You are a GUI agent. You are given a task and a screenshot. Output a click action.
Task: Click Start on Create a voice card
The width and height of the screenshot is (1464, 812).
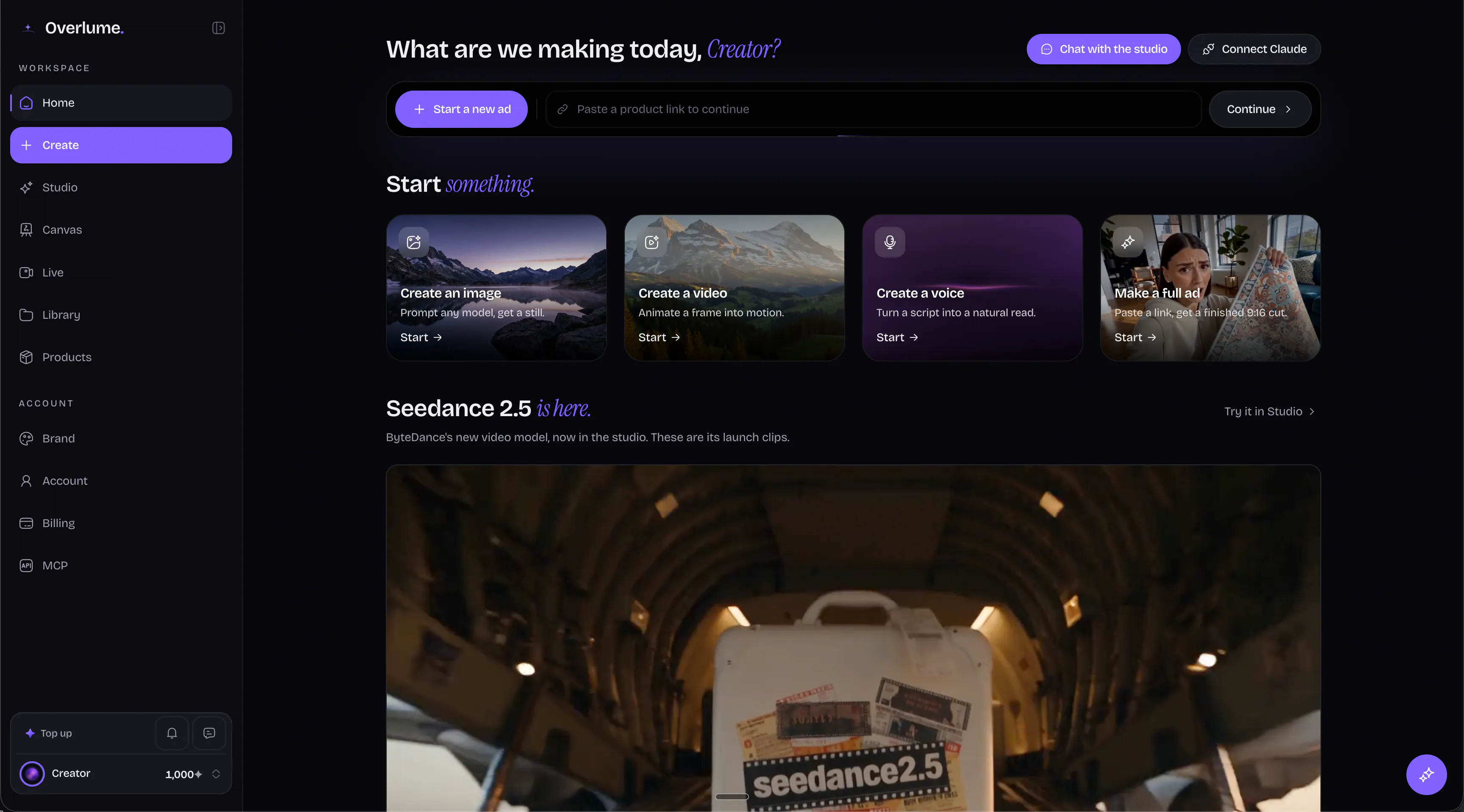point(897,337)
